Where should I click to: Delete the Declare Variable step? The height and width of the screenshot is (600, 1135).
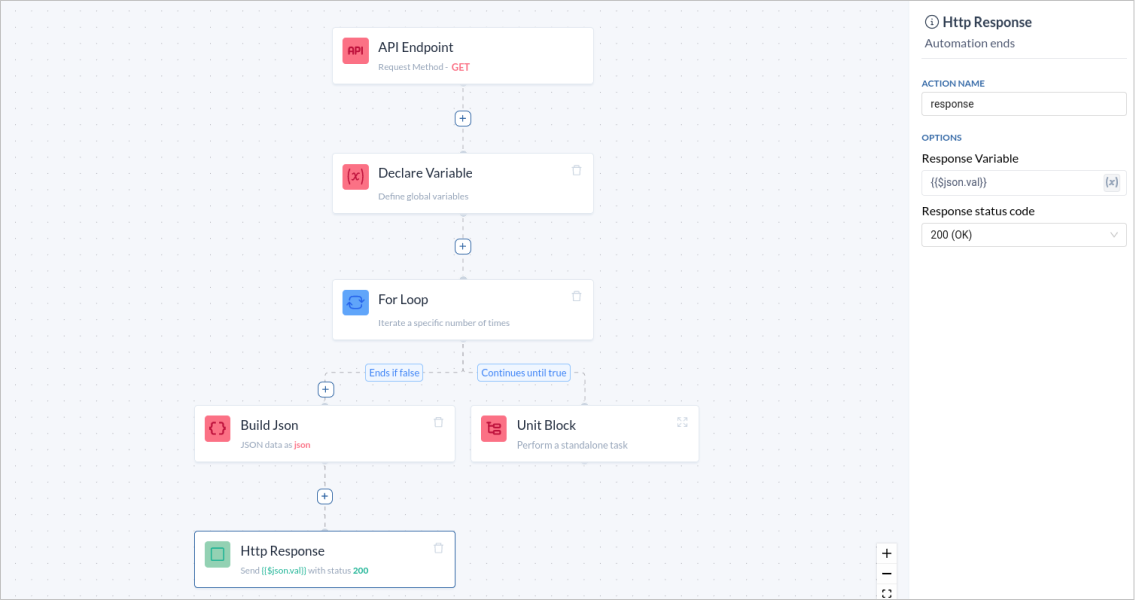point(576,170)
